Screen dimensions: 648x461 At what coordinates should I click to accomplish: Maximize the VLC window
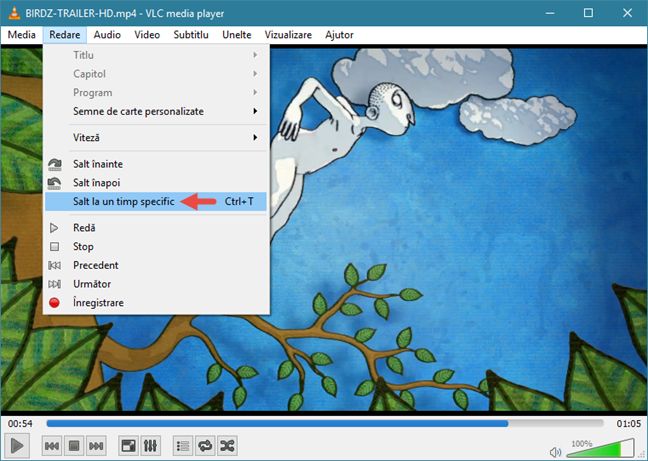coord(588,13)
